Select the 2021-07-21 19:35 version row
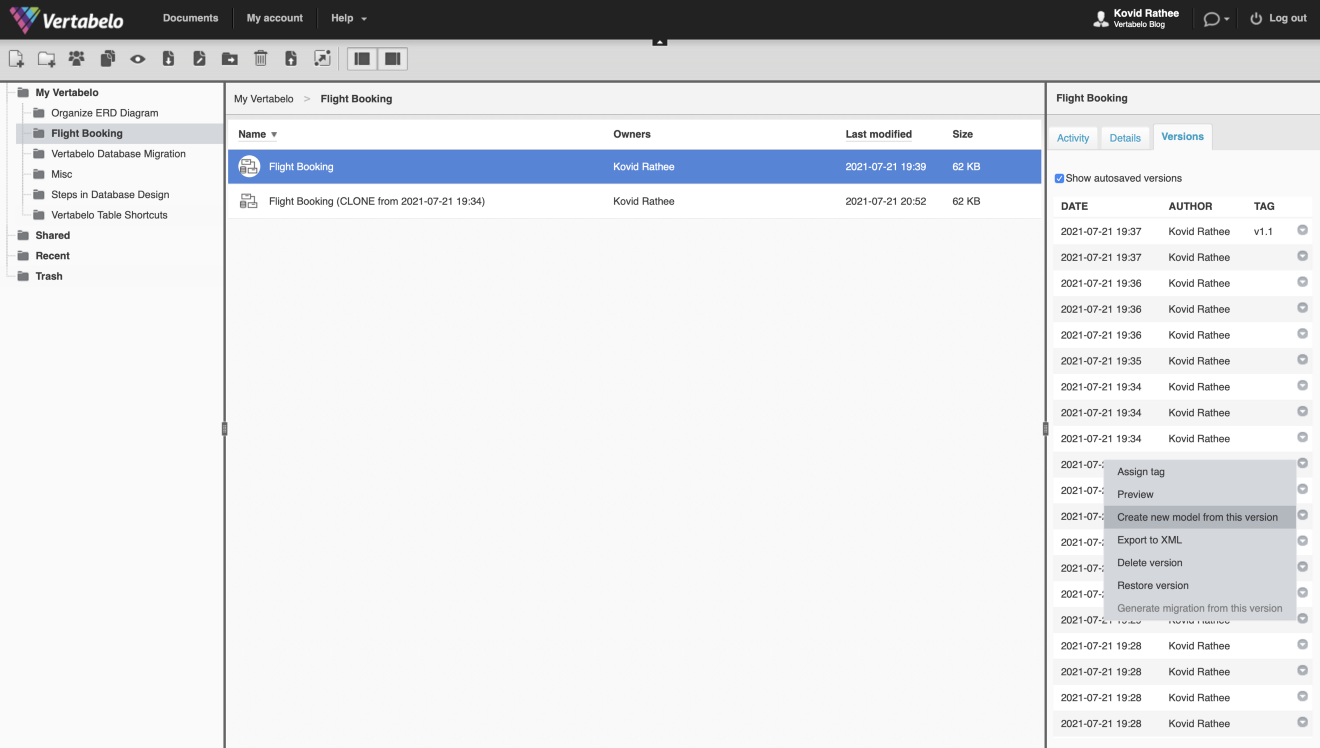The height and width of the screenshot is (748, 1320). (1183, 361)
